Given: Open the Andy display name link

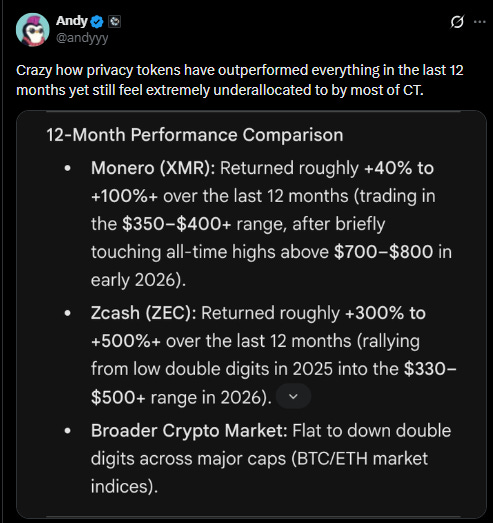Looking at the screenshot, I should point(72,21).
